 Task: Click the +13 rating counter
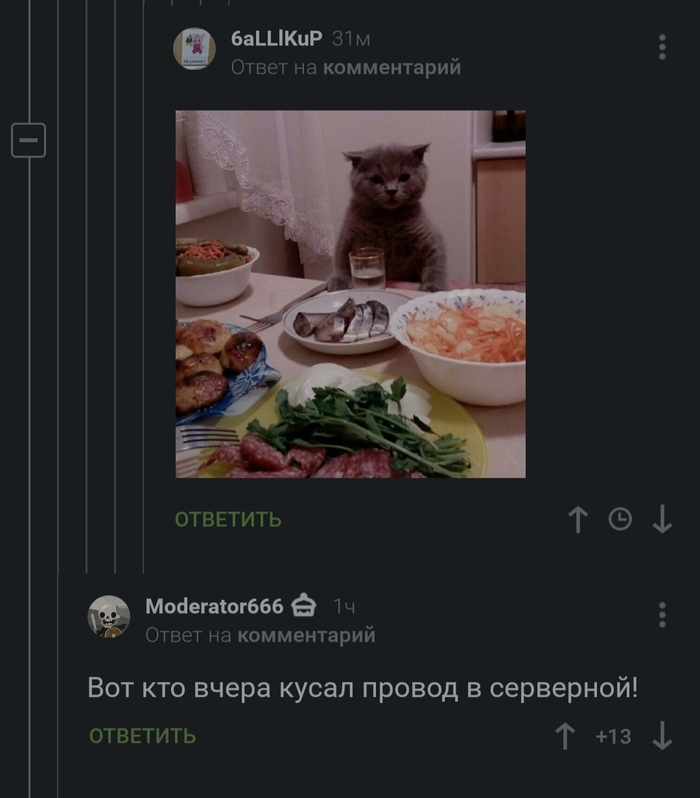point(613,736)
